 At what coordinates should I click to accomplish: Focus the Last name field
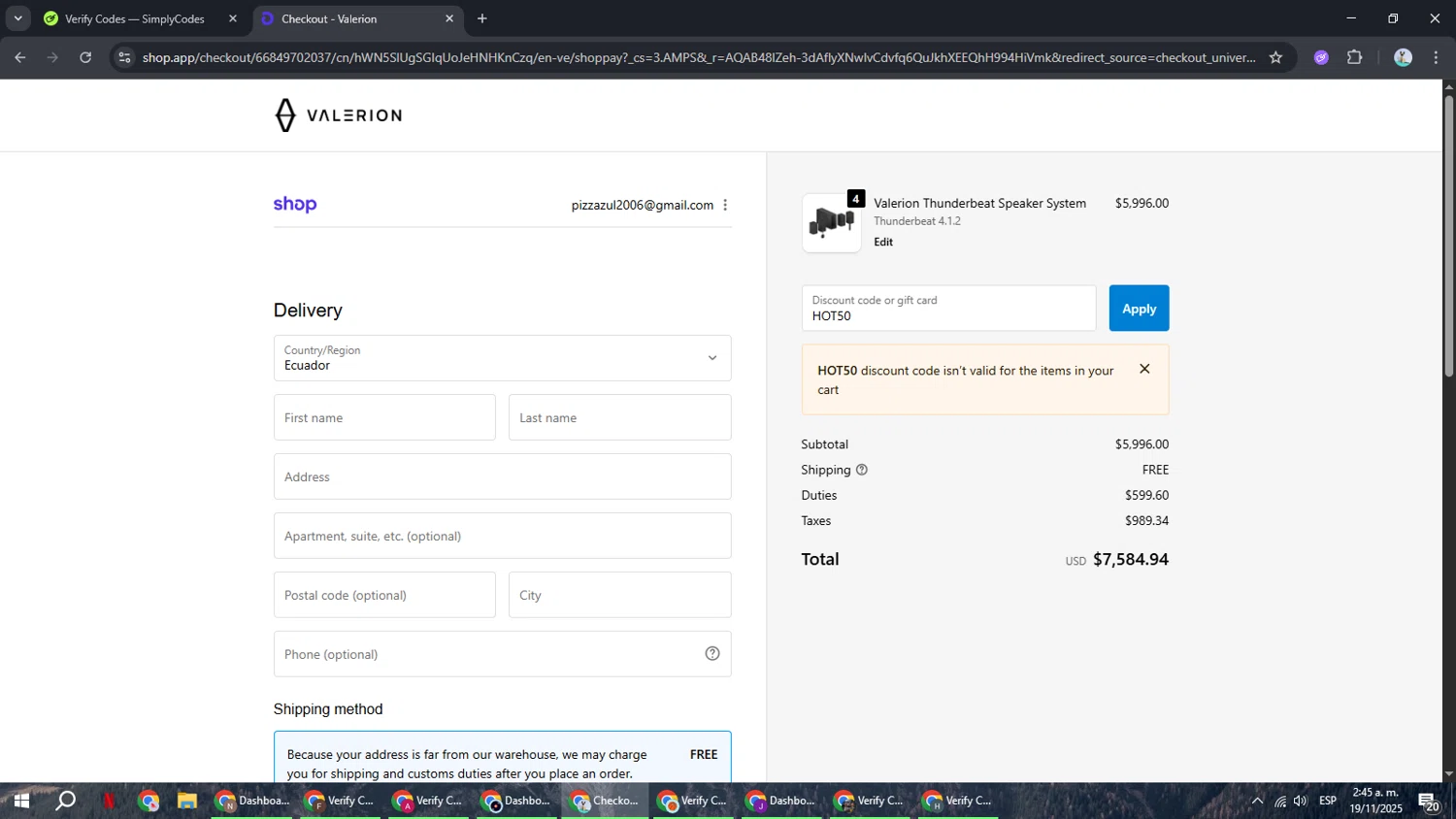coord(619,417)
